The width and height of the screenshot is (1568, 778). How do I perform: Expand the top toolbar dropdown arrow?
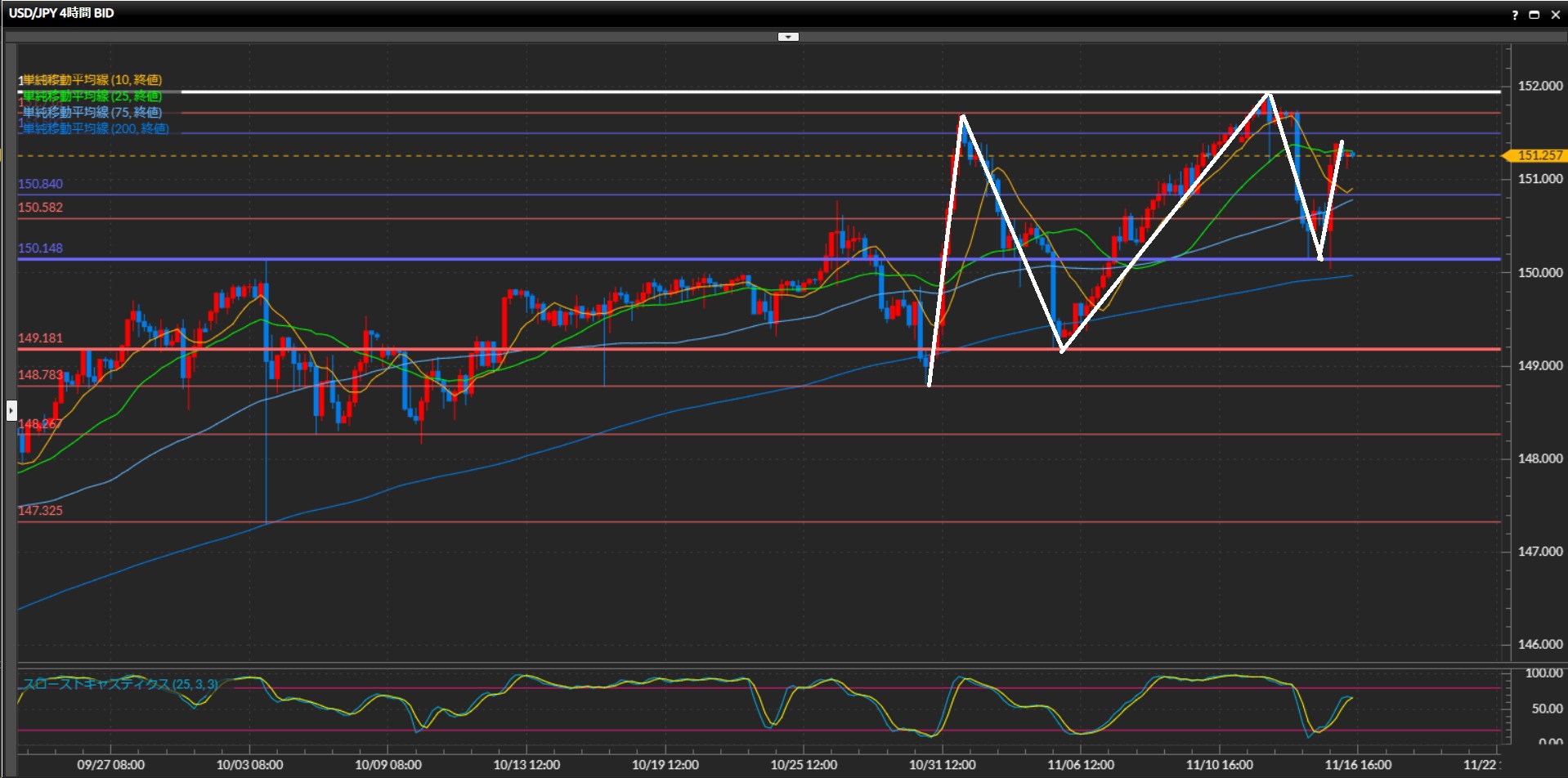click(x=788, y=37)
